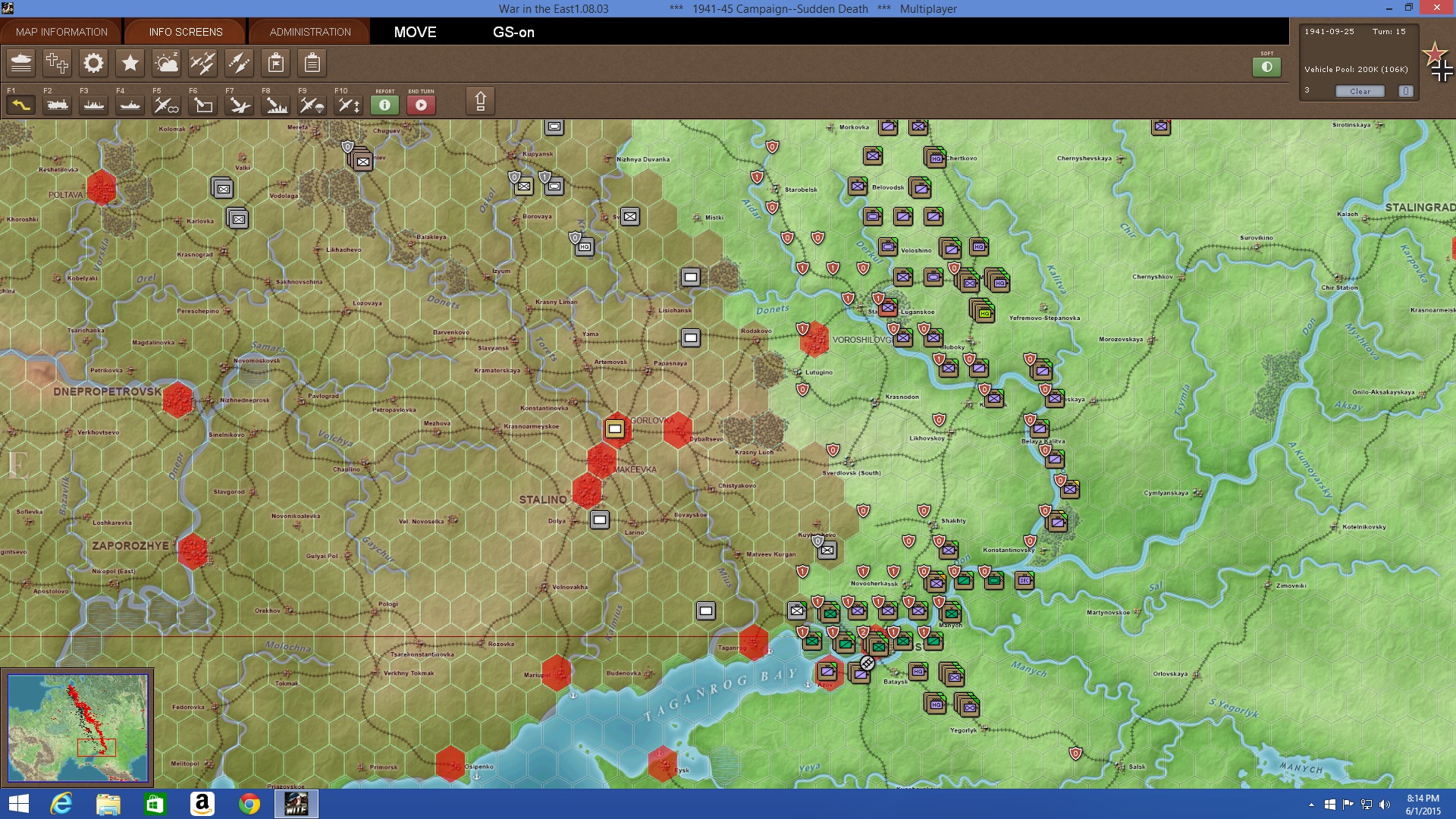Open Google Chrome from taskbar
Image resolution: width=1456 pixels, height=819 pixels.
pyautogui.click(x=249, y=804)
